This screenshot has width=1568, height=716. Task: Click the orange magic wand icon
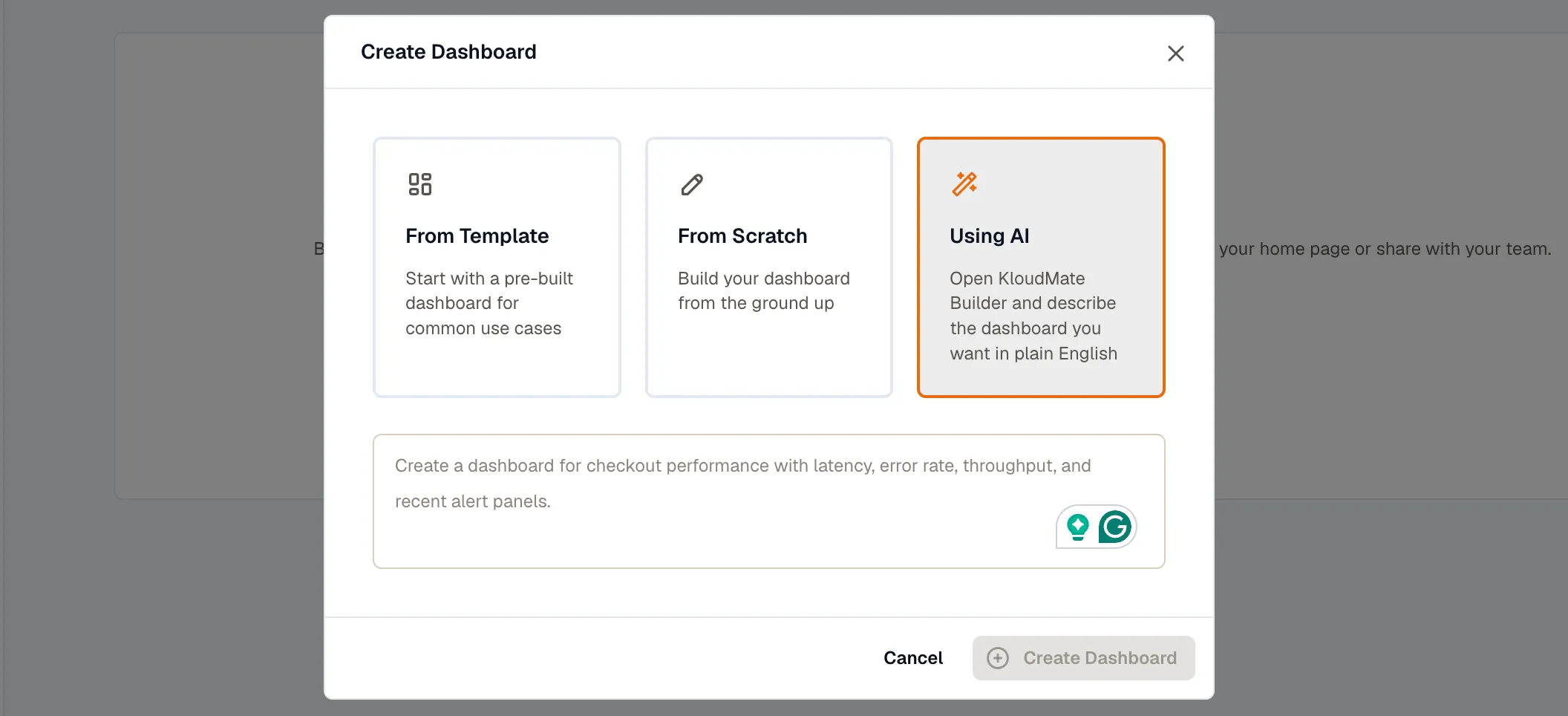point(964,183)
